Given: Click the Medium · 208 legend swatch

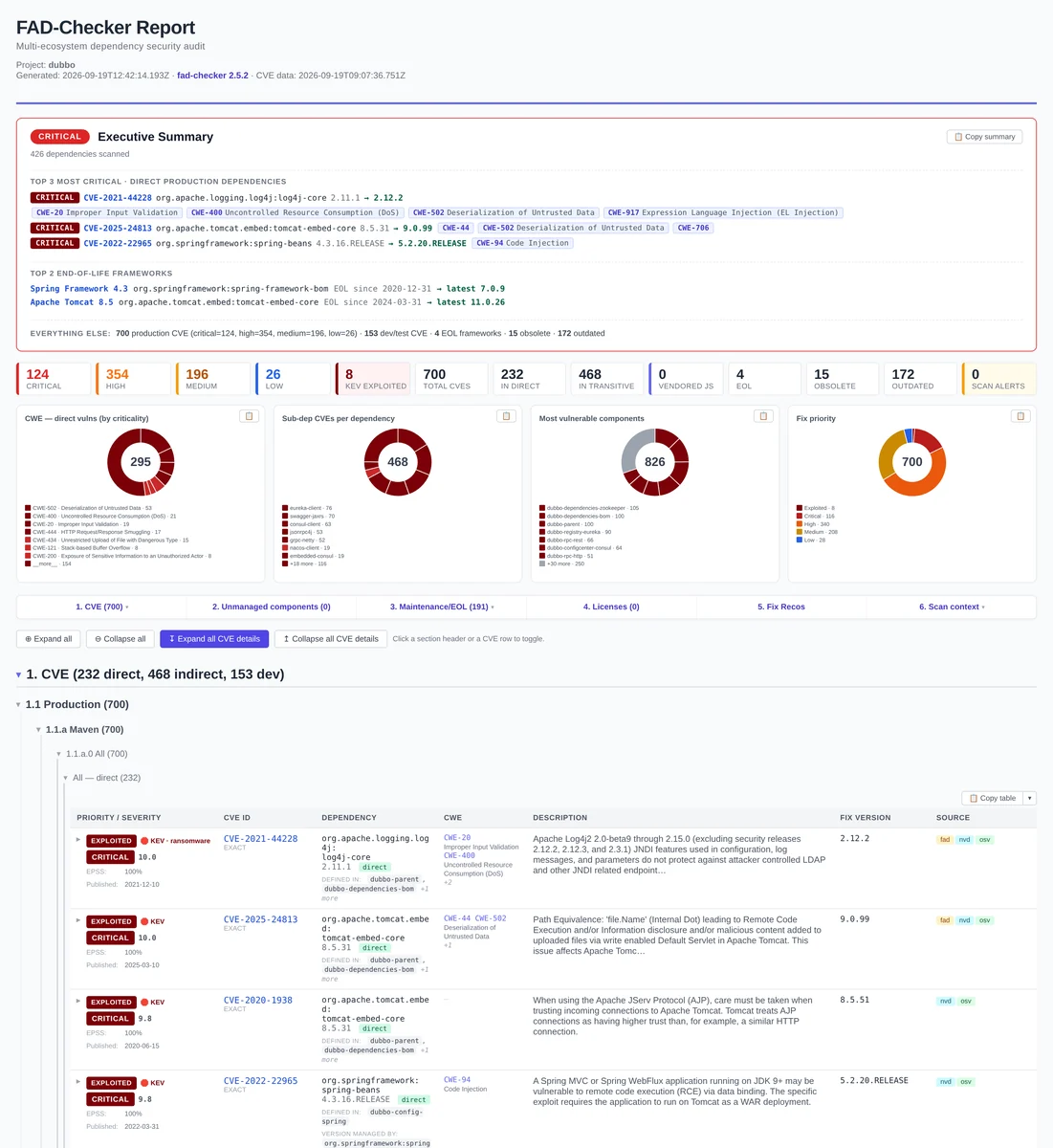Looking at the screenshot, I should point(800,532).
